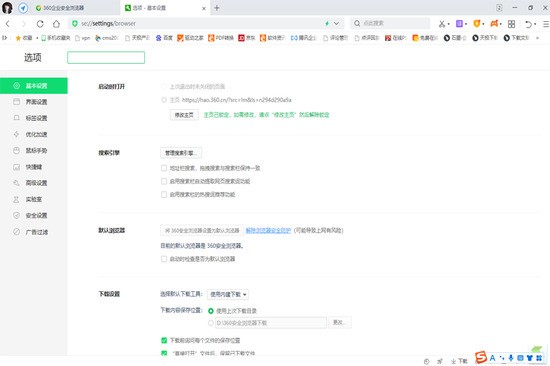Click the 下载 button in status bar
Image resolution: width=550 pixels, height=366 pixels.
point(459,361)
